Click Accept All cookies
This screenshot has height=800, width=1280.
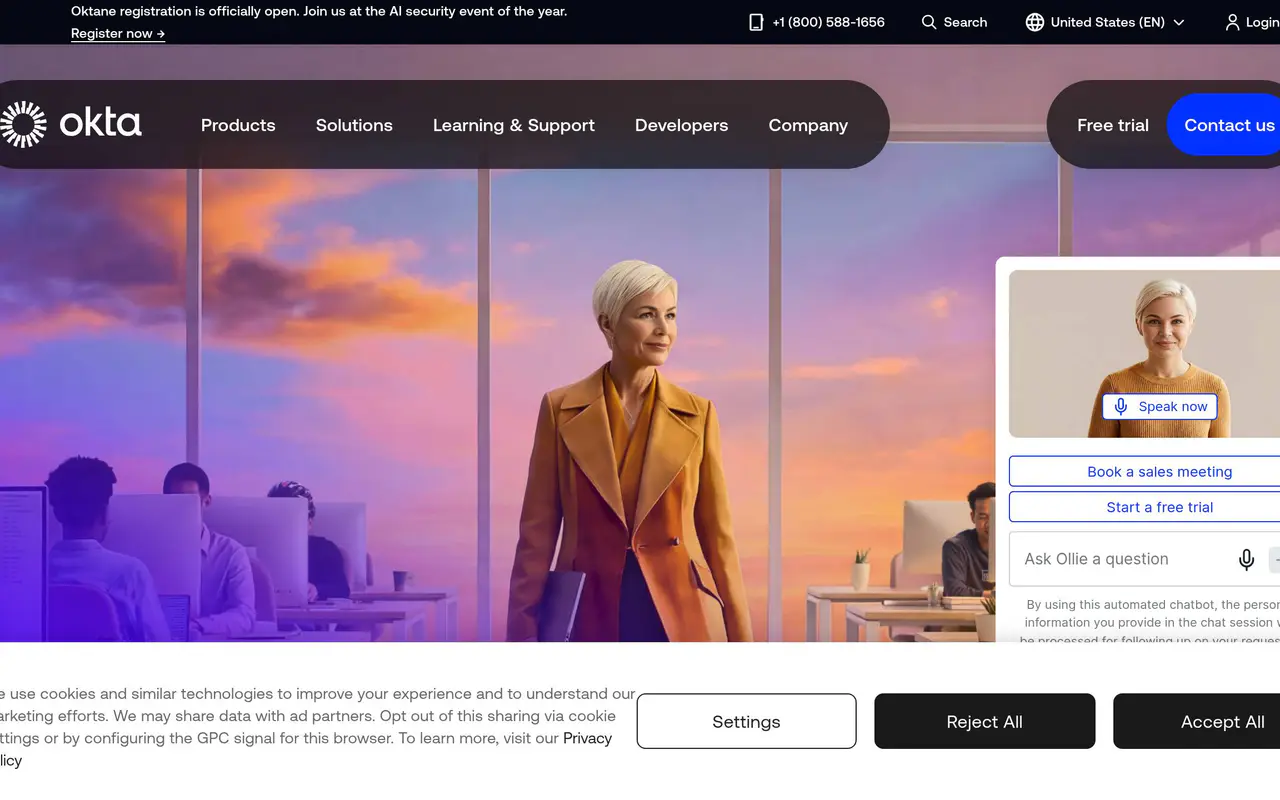1197,722
